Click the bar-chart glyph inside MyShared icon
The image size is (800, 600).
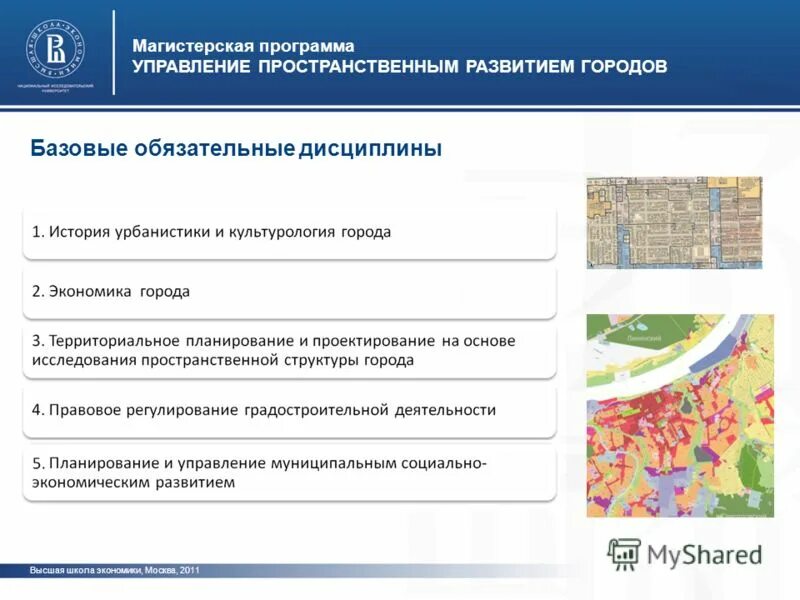[625, 551]
